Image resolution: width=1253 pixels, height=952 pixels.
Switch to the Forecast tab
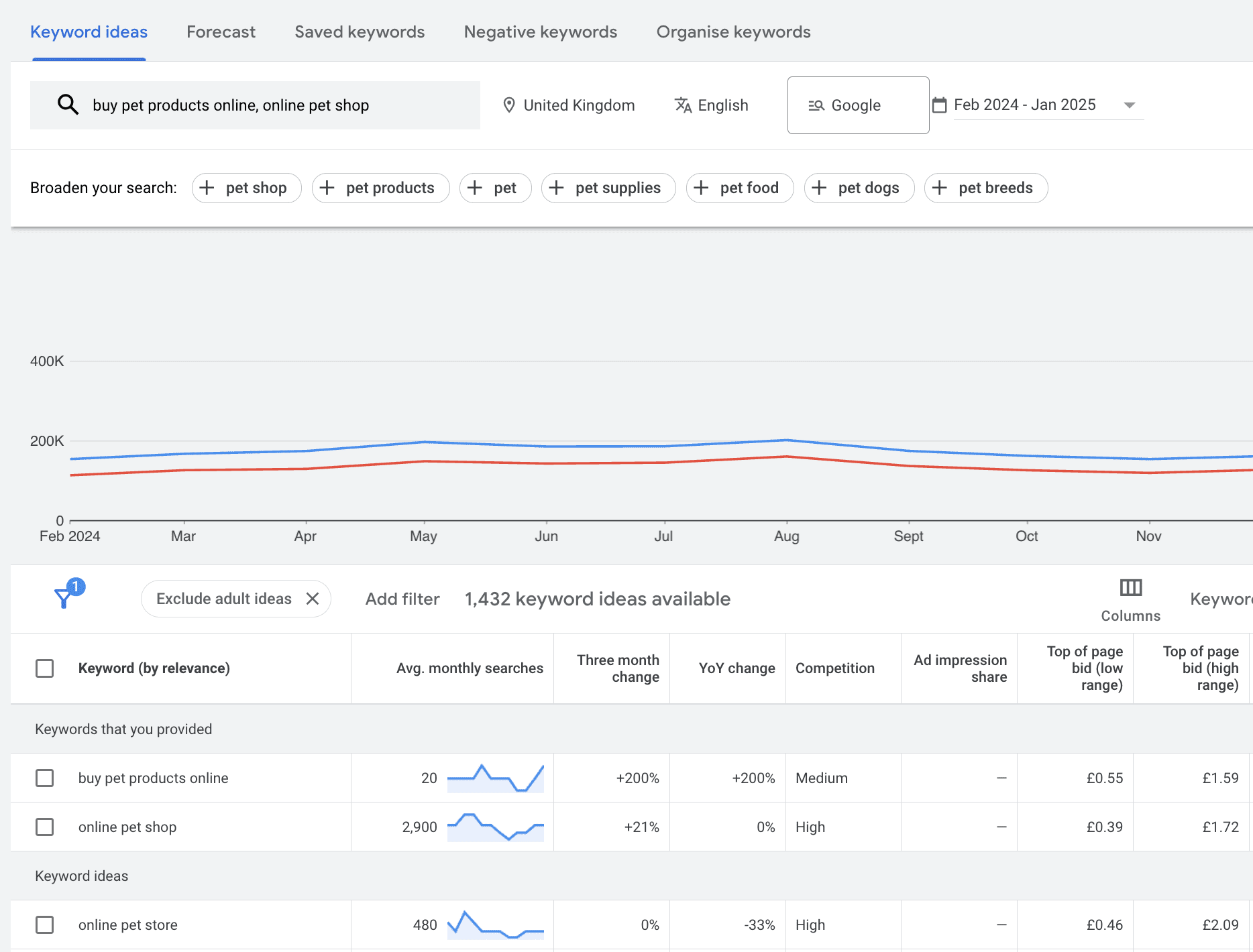(x=221, y=32)
